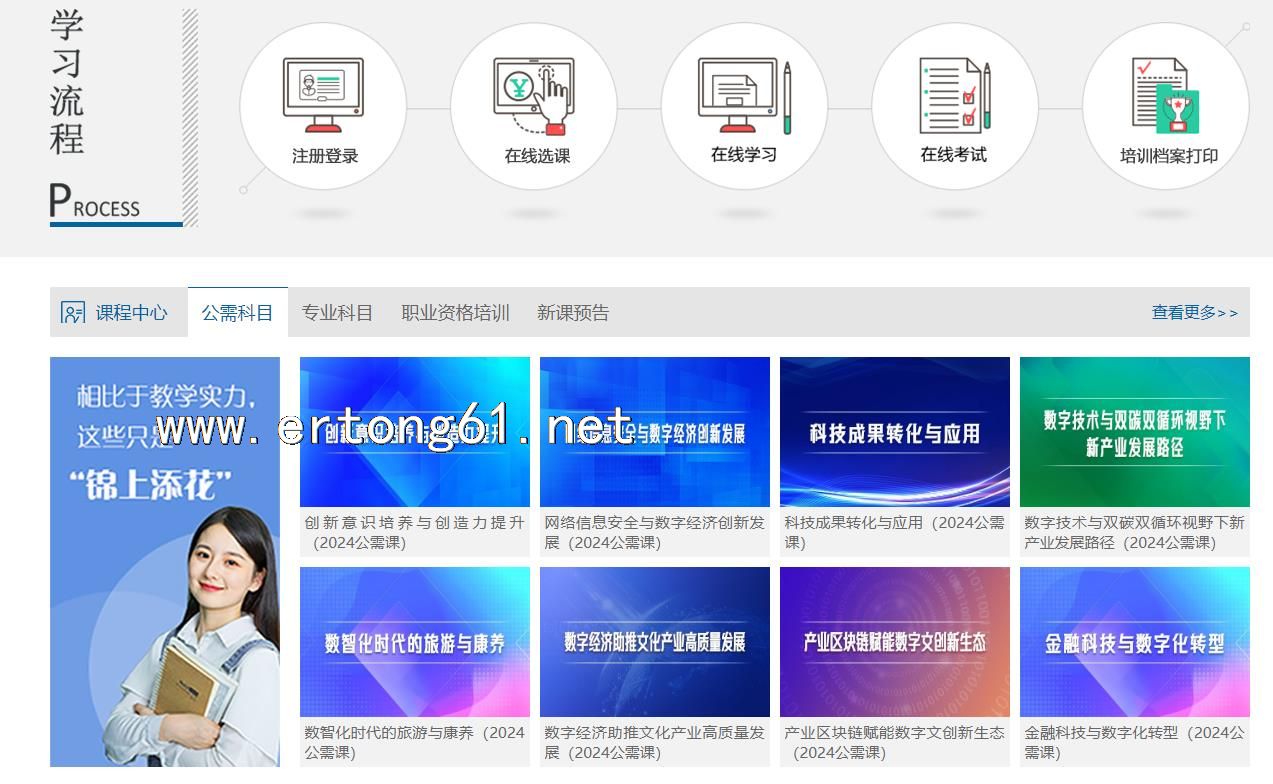Click the 课程中心 person icon
The width and height of the screenshot is (1273, 784).
click(x=73, y=313)
